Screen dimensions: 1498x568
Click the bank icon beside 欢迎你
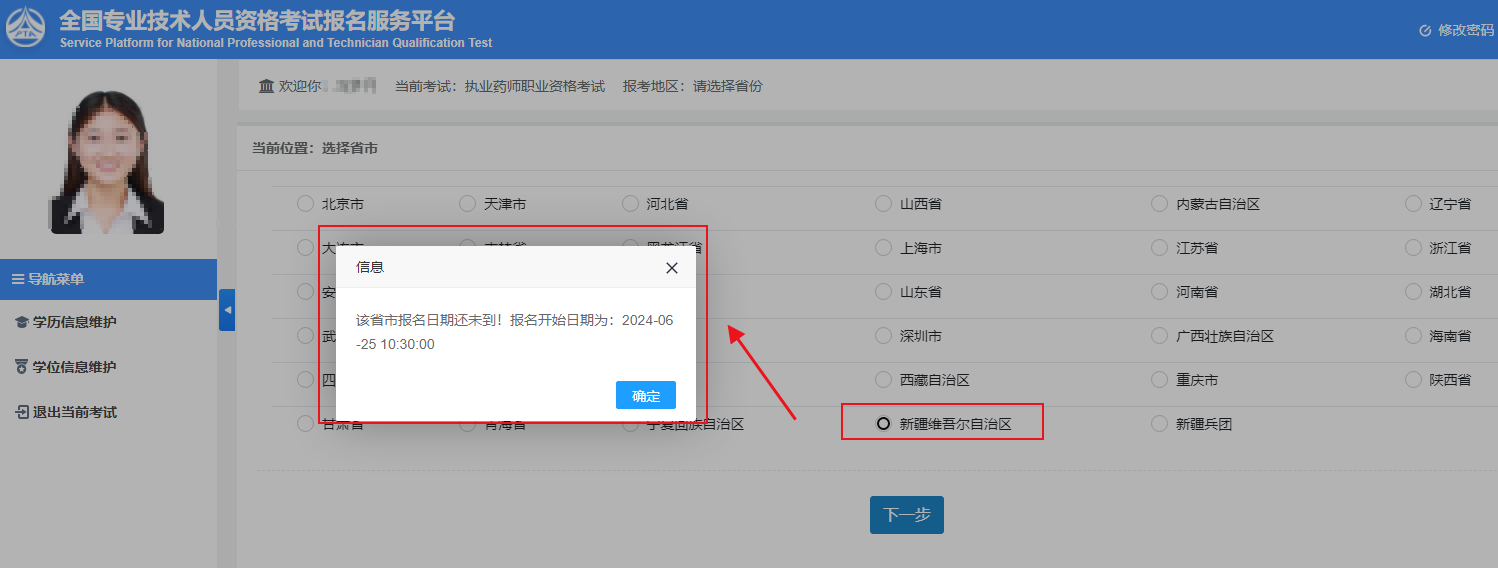tap(266, 87)
